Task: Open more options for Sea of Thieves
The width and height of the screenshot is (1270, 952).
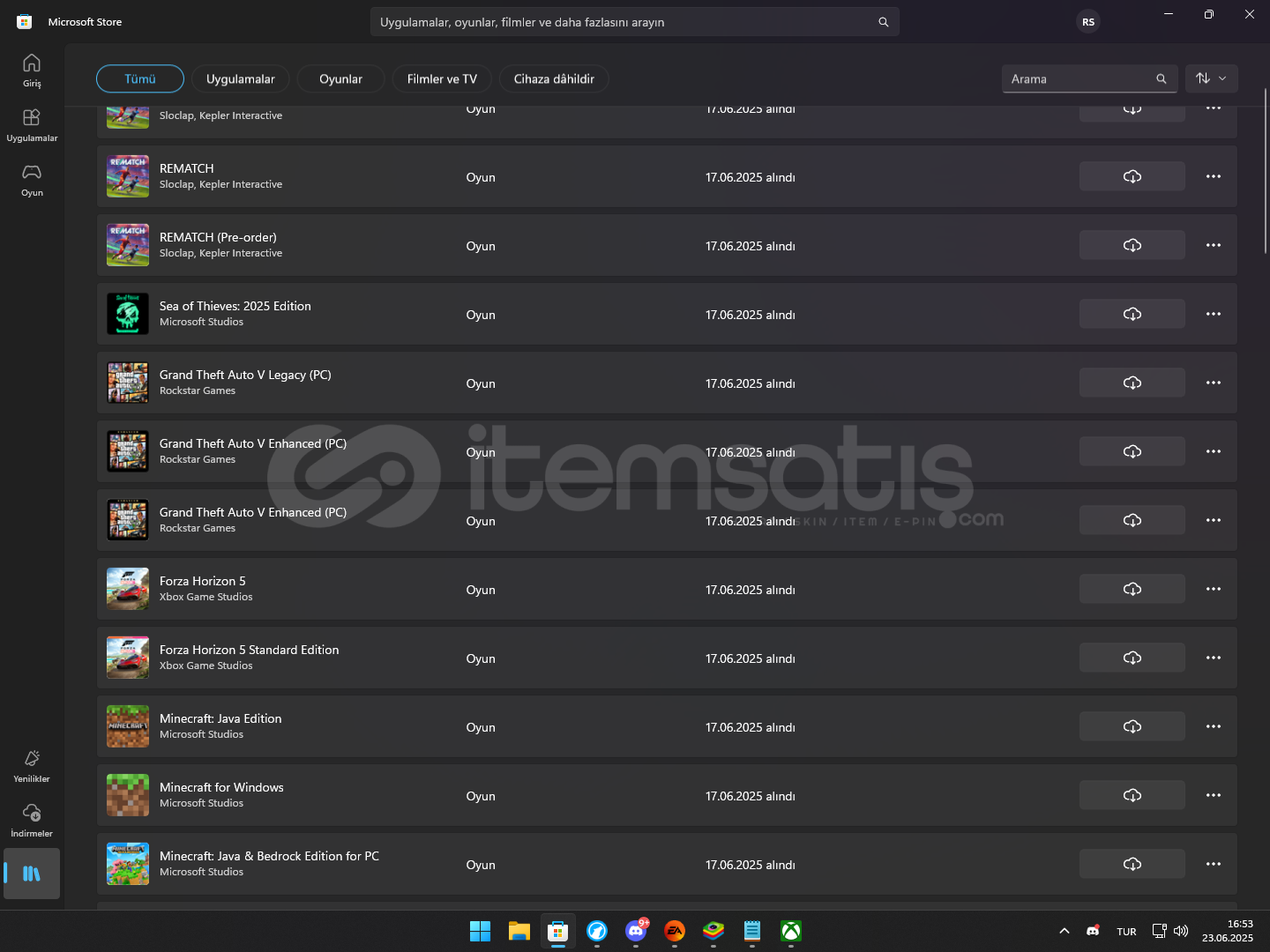Action: coord(1214,314)
